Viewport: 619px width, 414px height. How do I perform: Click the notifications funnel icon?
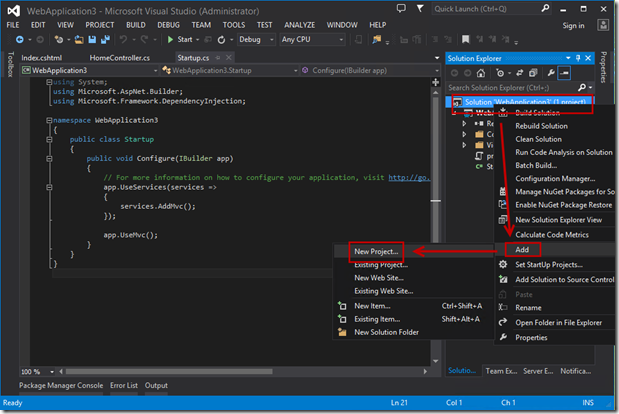tap(420, 8)
